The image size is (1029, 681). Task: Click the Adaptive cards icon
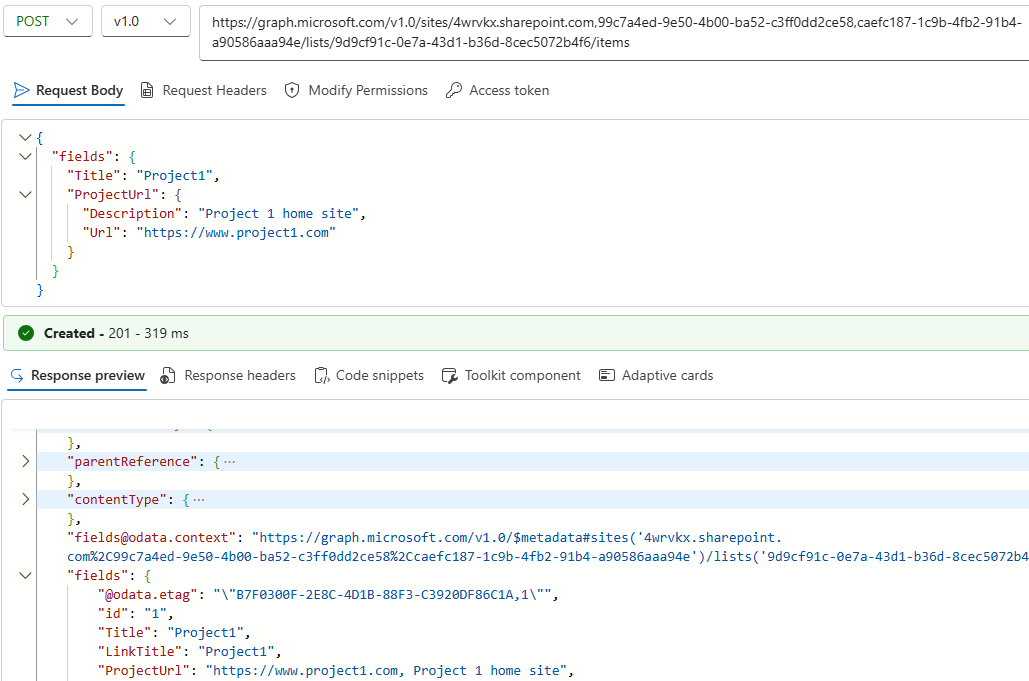point(607,375)
